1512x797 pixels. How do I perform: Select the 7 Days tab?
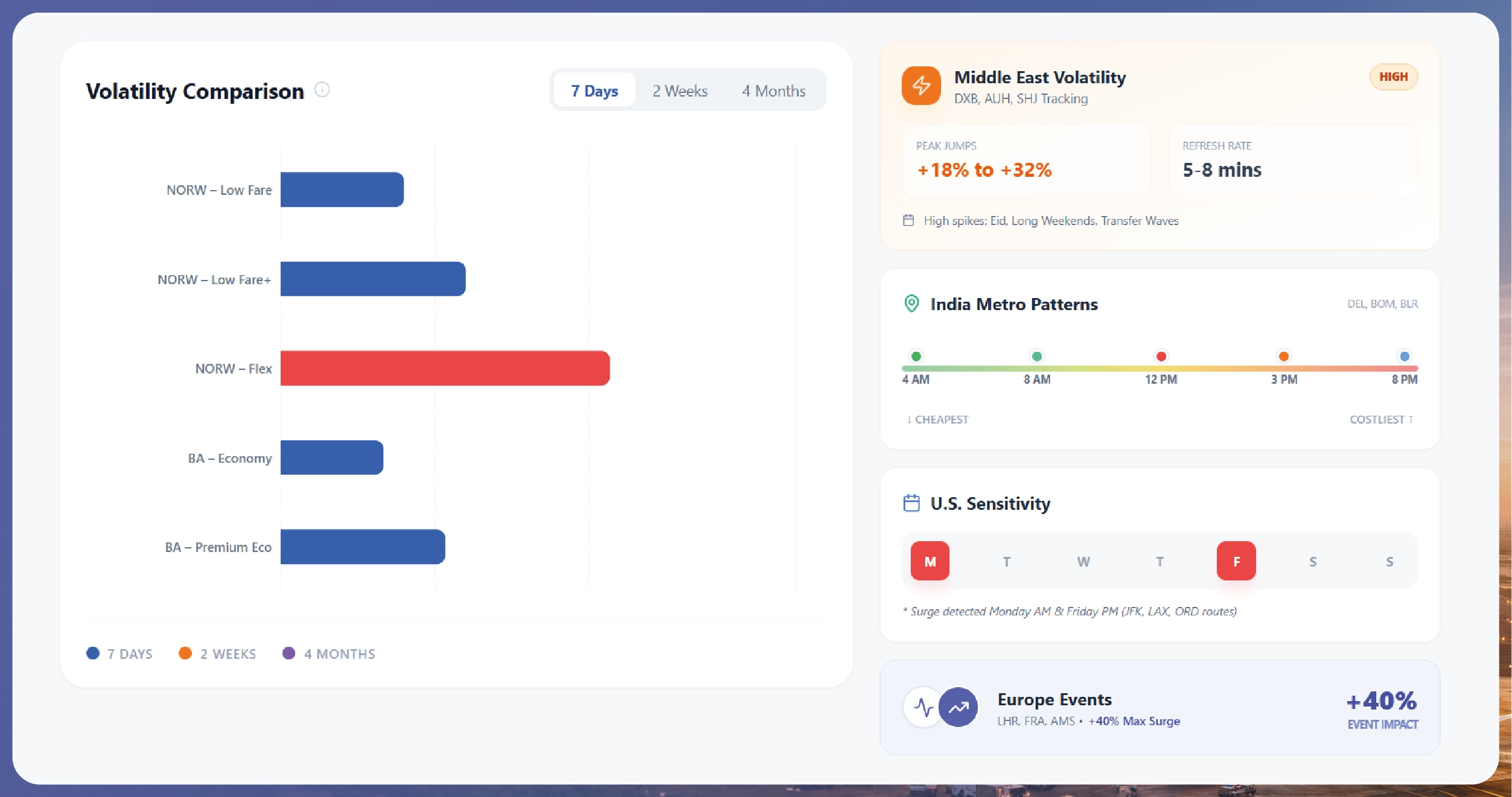594,90
